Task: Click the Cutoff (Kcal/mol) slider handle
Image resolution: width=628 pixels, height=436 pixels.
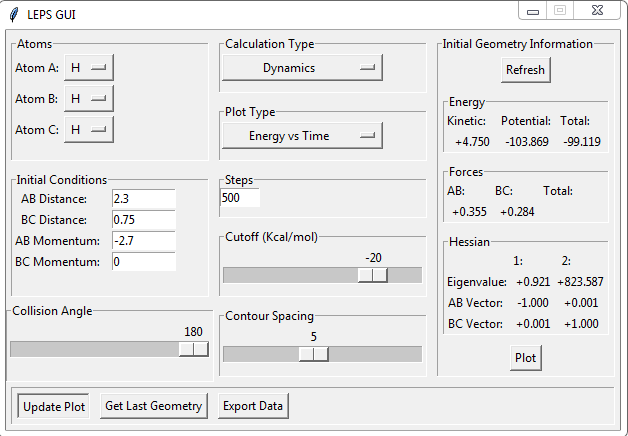Action: (x=373, y=275)
